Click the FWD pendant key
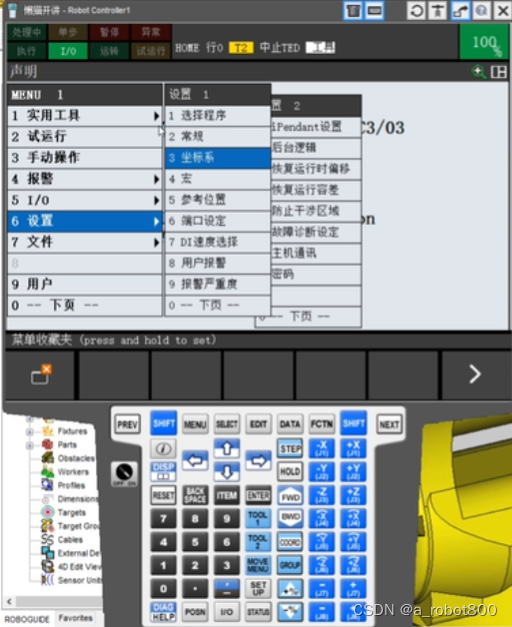The width and height of the screenshot is (512, 627). click(290, 495)
